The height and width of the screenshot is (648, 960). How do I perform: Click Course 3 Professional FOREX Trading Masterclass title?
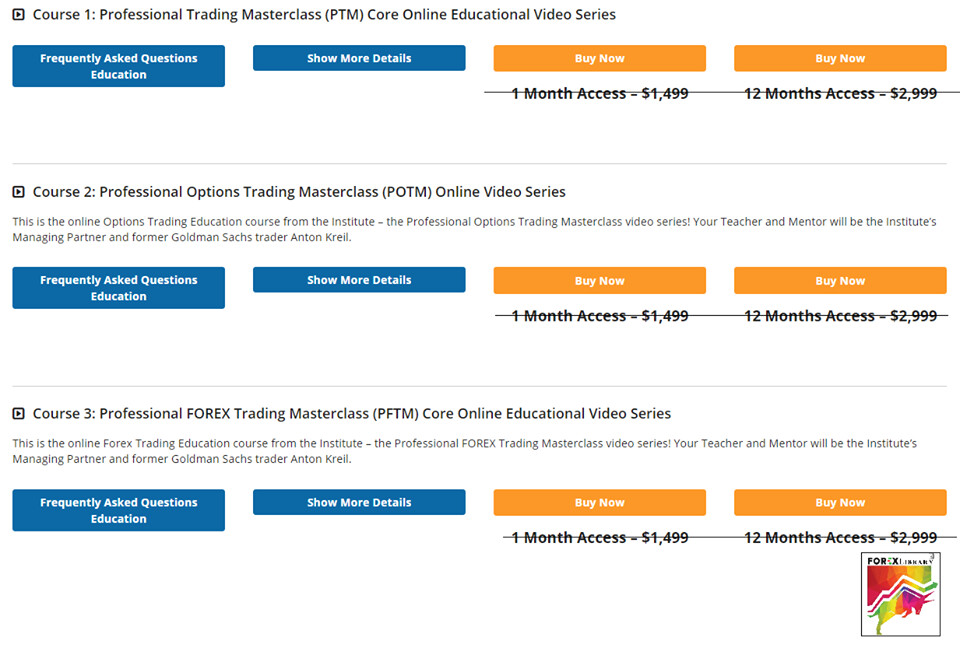[351, 414]
